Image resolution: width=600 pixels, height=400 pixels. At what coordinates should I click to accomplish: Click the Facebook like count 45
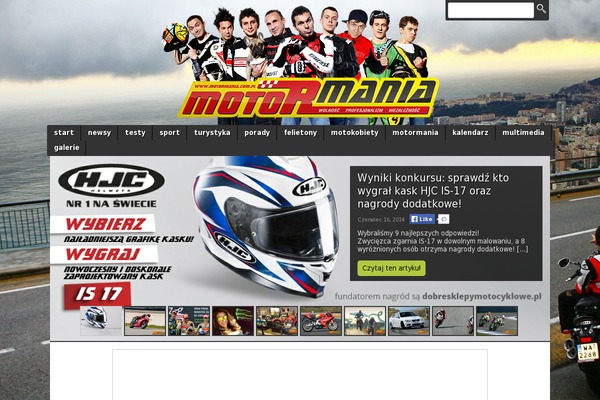pos(443,219)
